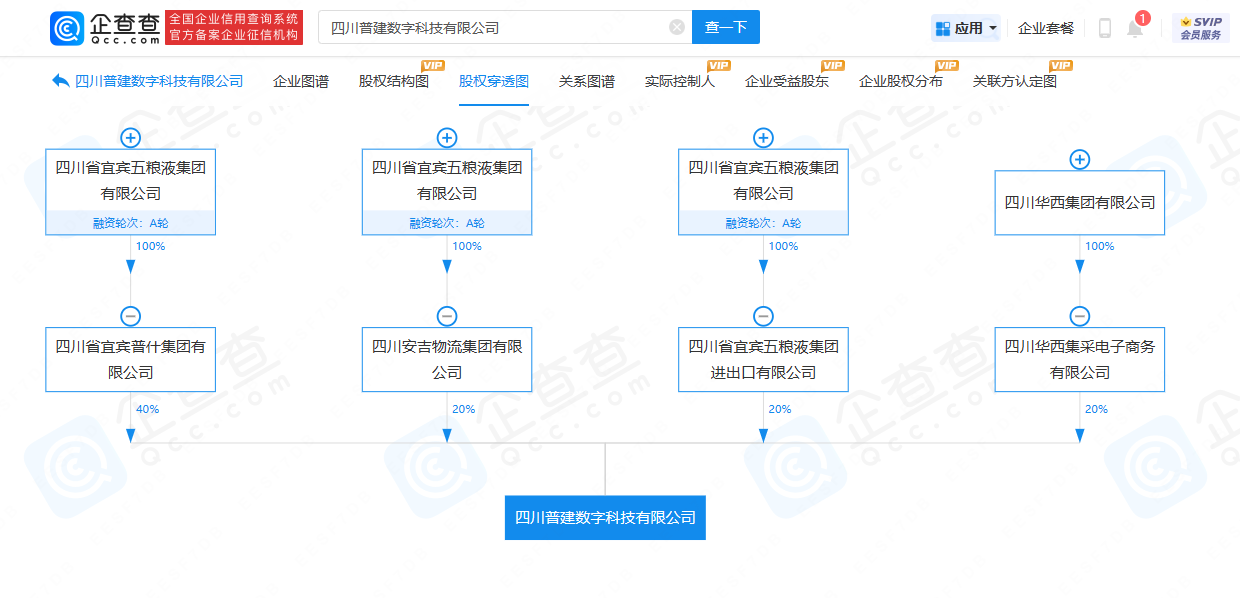The width and height of the screenshot is (1240, 598).
Task: Open the 四川安吉物流集团有限公司 node
Action: click(x=447, y=359)
